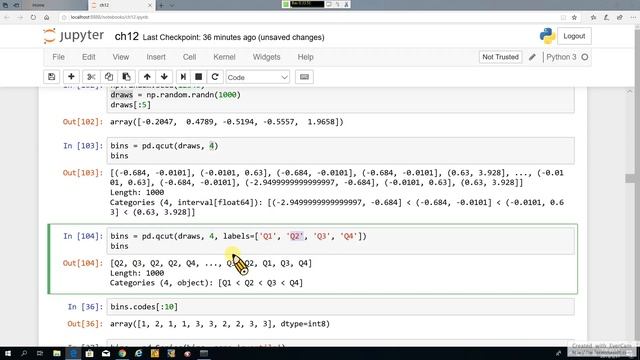Open the Cell menu
This screenshot has width=640, height=360.
[x=189, y=57]
